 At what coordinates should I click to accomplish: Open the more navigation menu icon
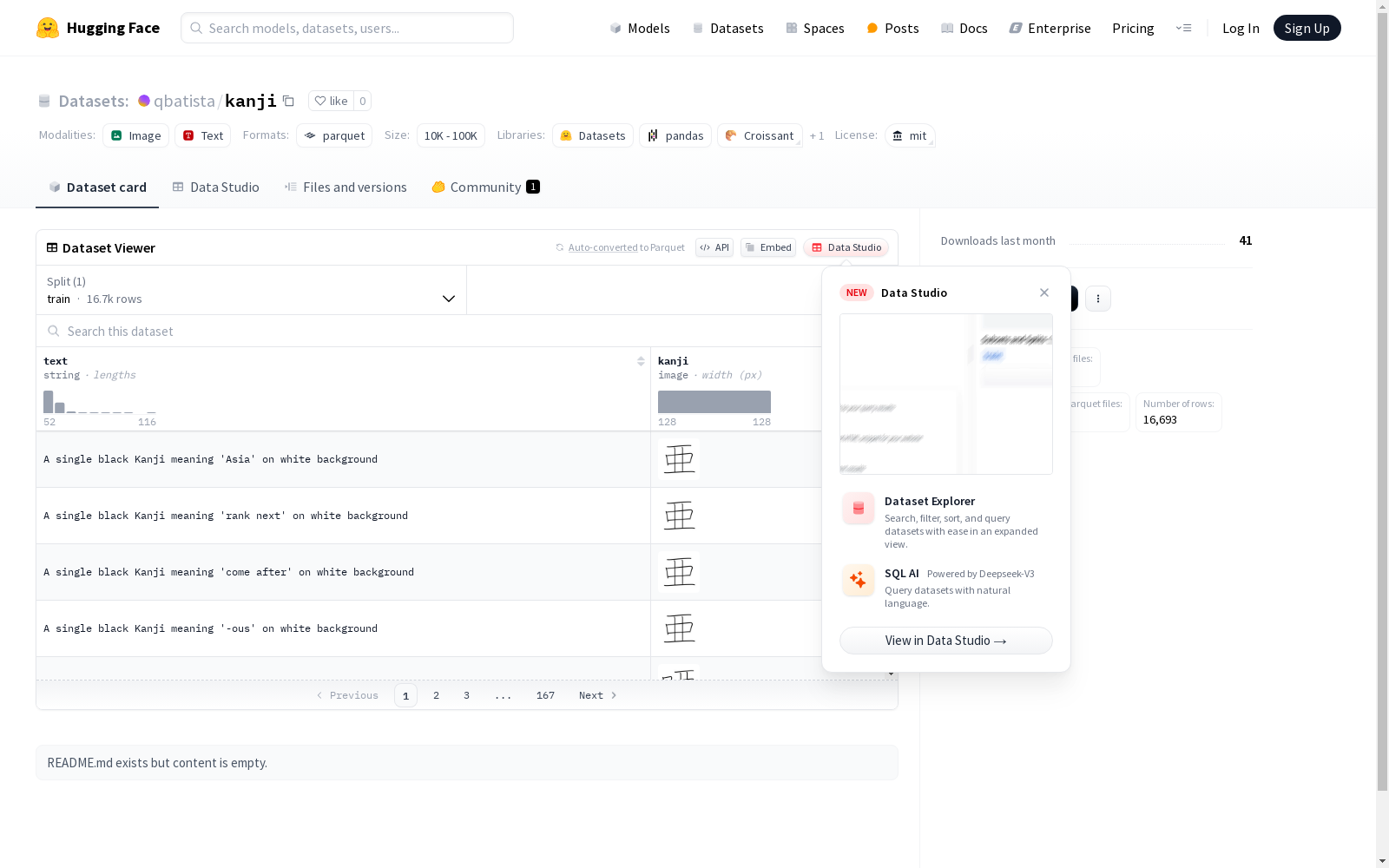pyautogui.click(x=1183, y=28)
